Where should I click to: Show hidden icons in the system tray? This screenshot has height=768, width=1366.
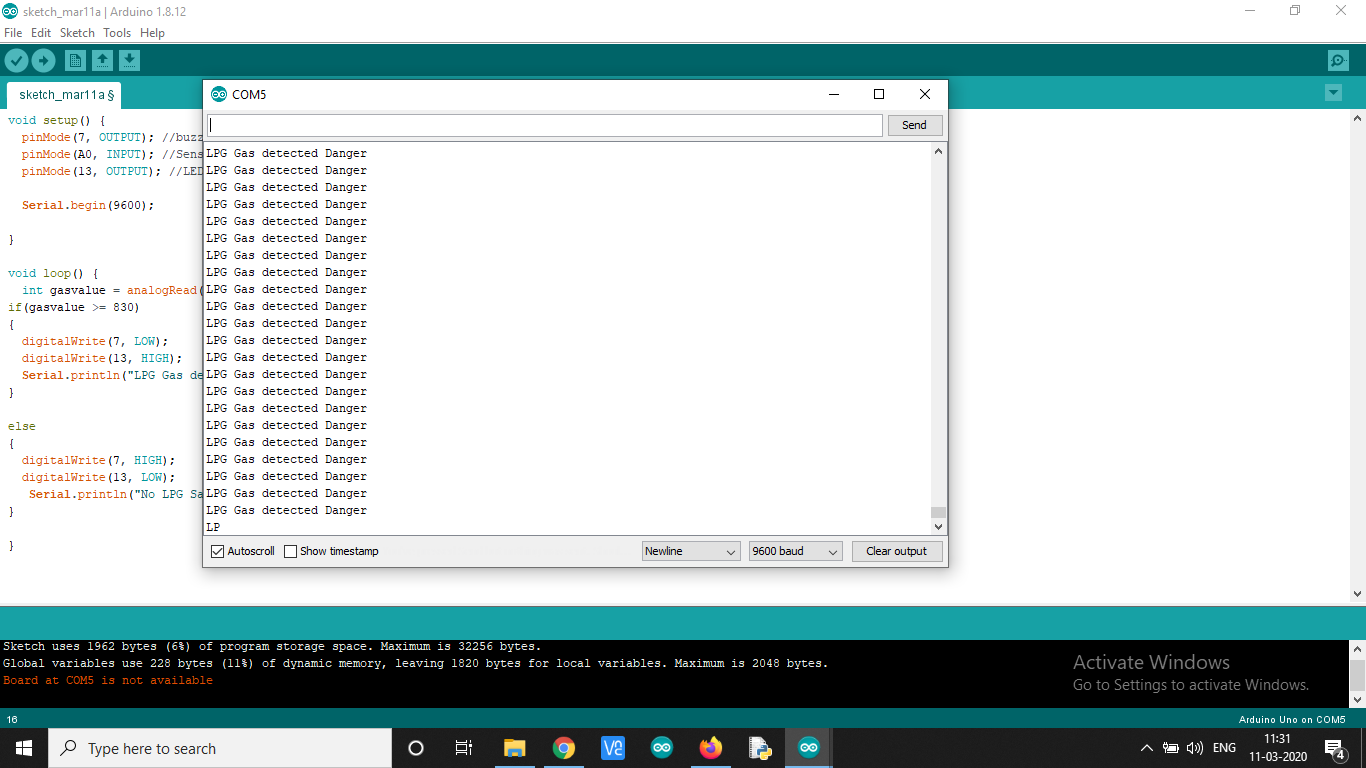point(1147,748)
